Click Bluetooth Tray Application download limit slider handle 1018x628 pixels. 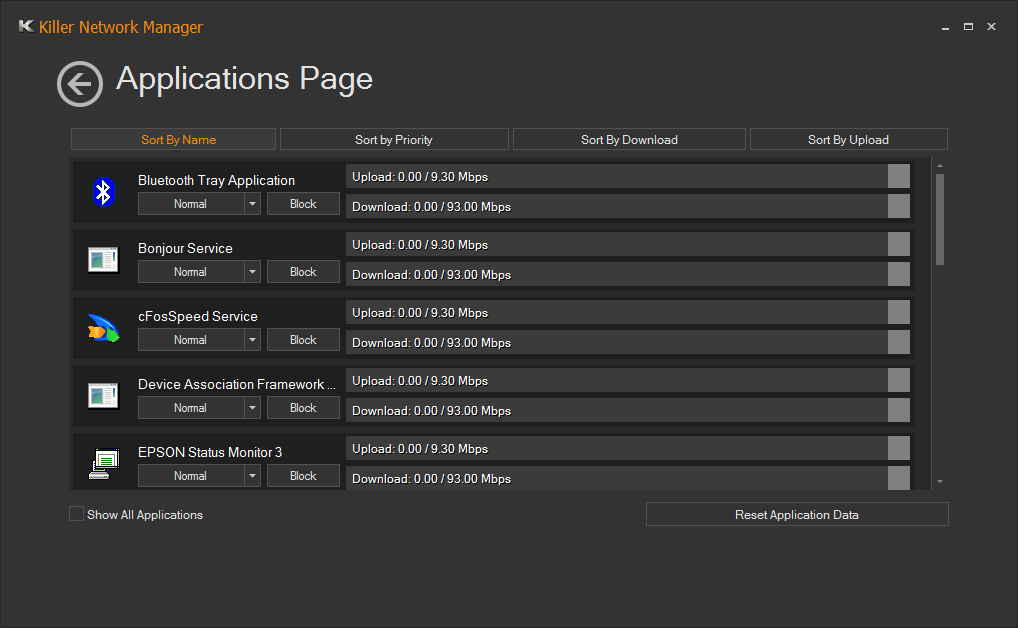tap(899, 206)
